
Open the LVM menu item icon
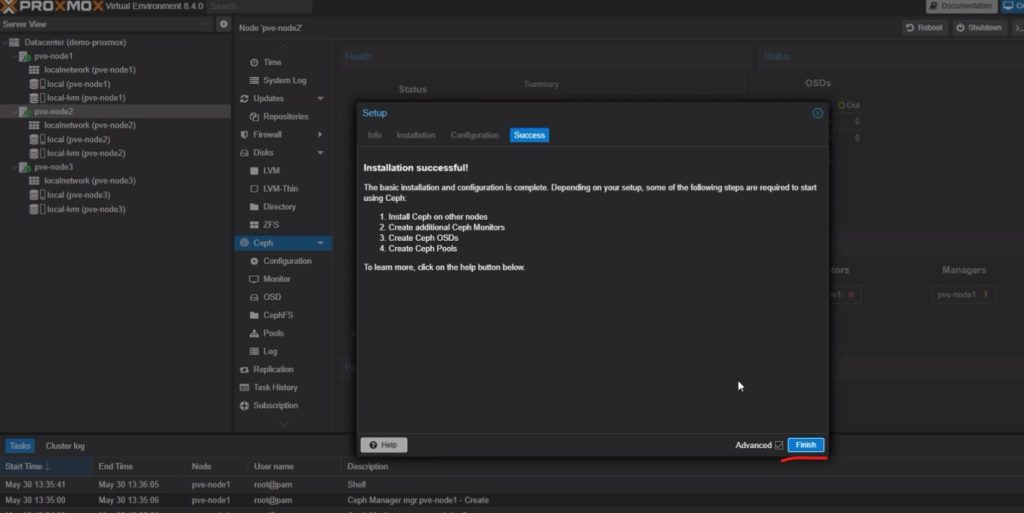(x=254, y=171)
